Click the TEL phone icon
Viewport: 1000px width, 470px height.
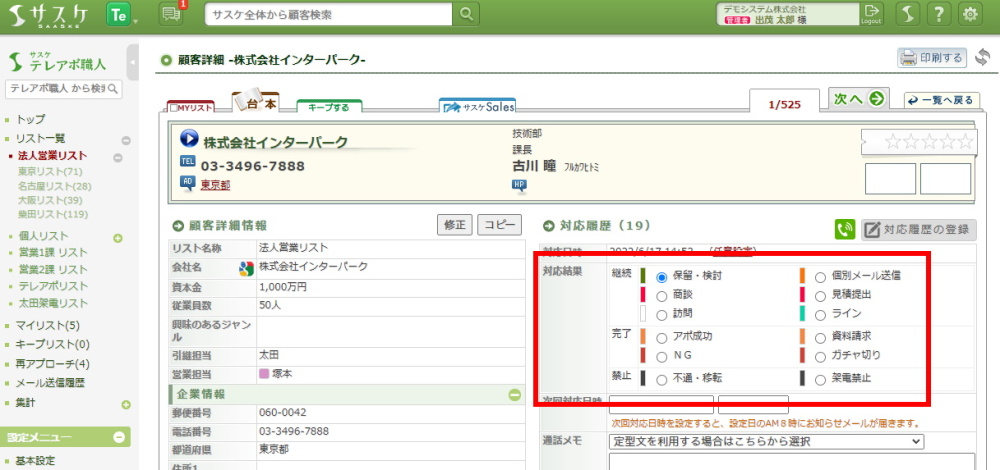(188, 163)
